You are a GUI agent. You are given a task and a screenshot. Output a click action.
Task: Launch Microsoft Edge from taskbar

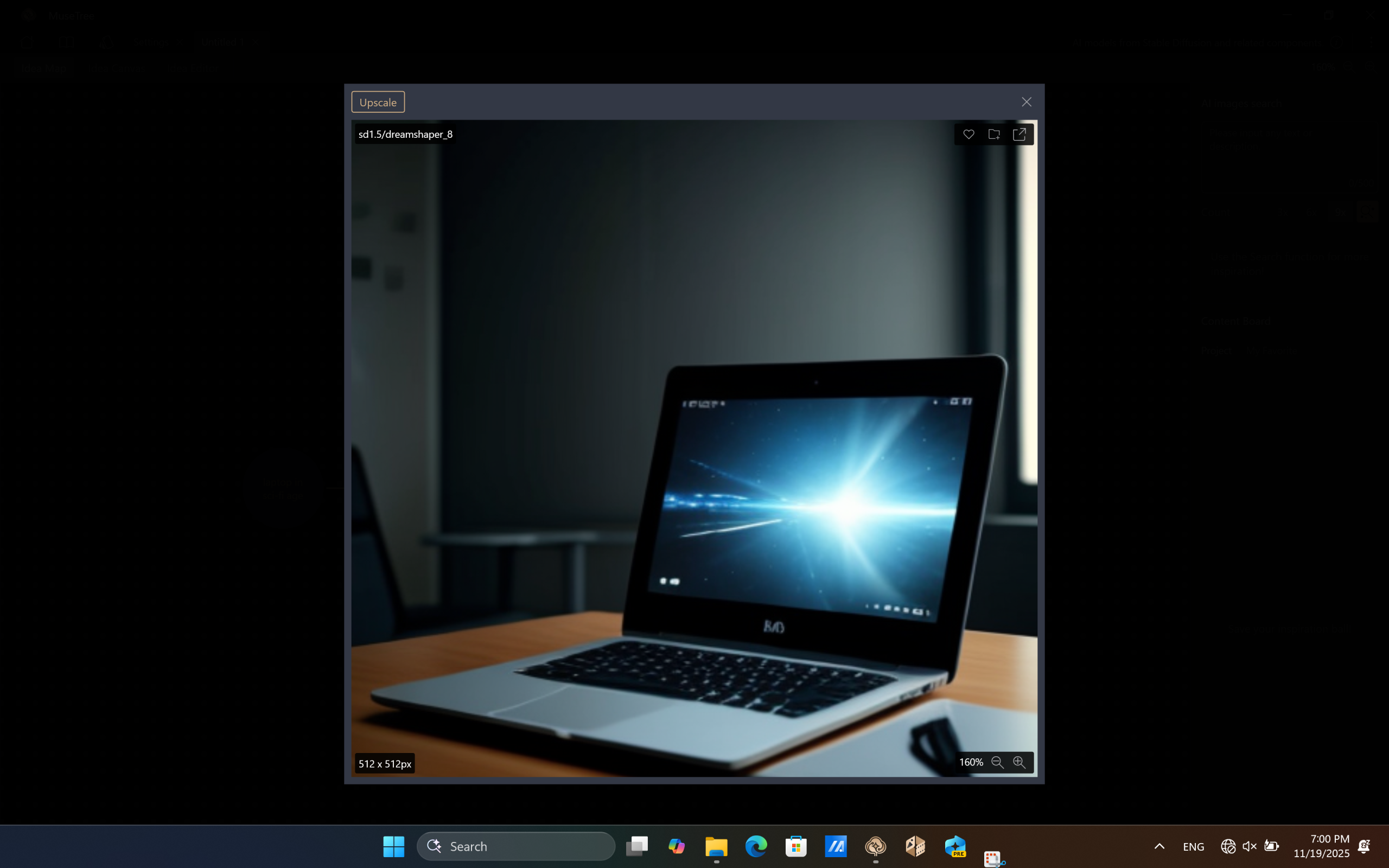coord(756,846)
